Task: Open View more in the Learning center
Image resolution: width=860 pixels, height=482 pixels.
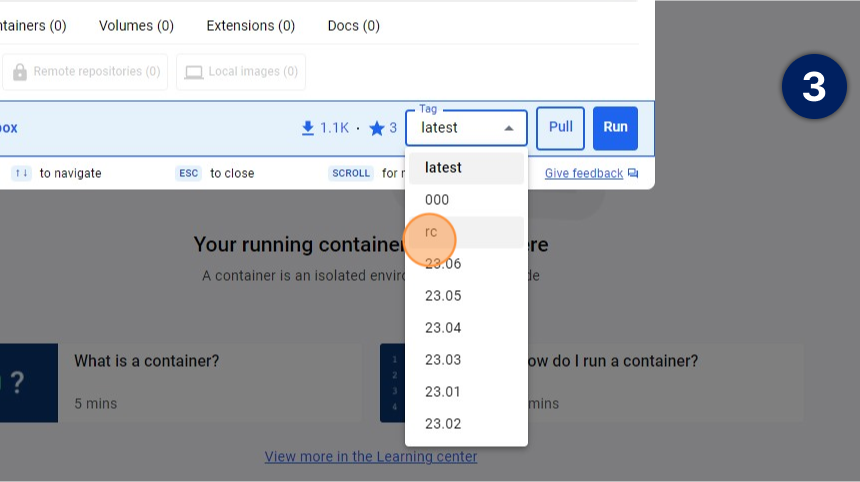Action: point(371,456)
